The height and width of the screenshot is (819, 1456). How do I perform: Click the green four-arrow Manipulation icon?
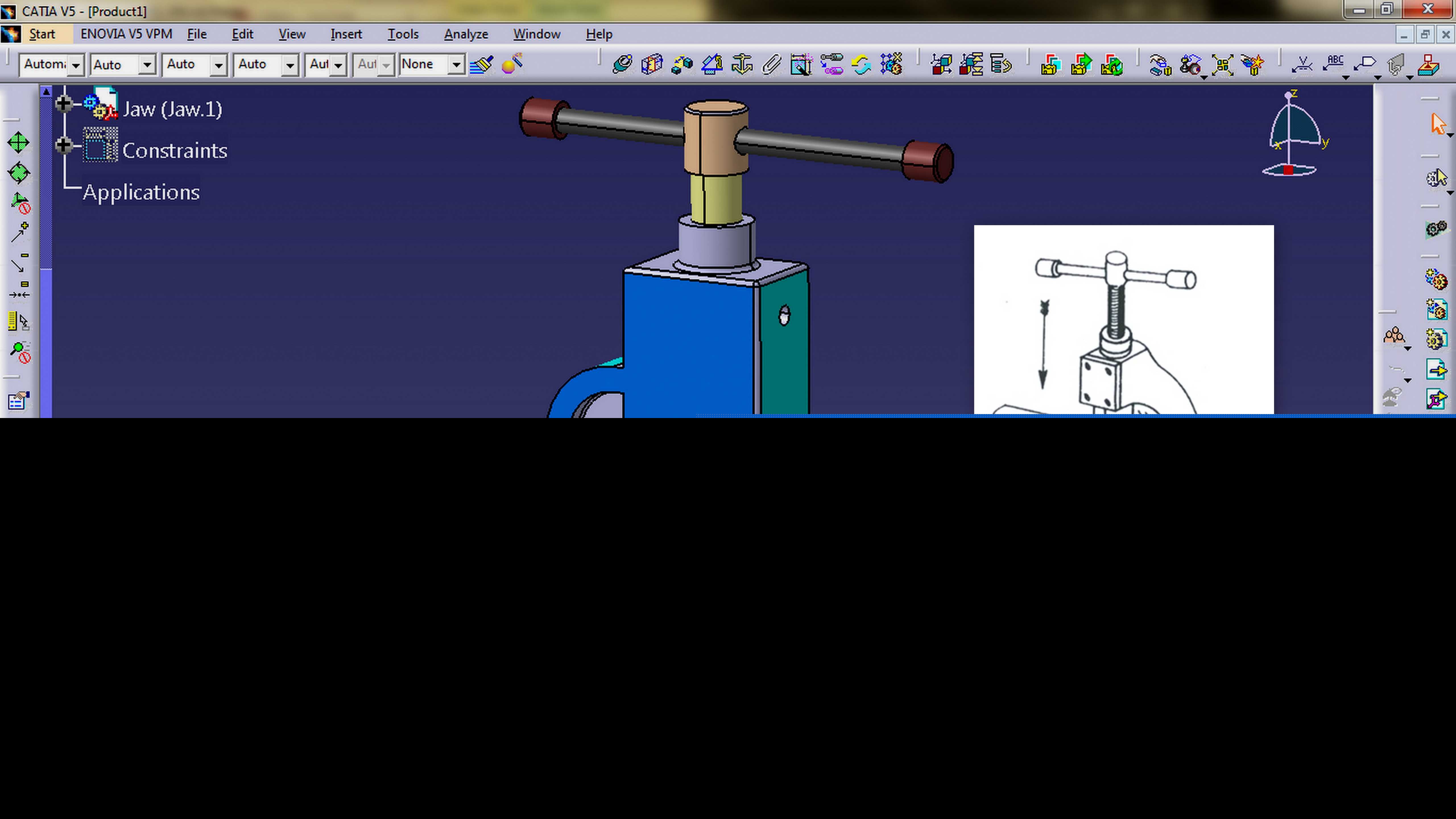[19, 143]
